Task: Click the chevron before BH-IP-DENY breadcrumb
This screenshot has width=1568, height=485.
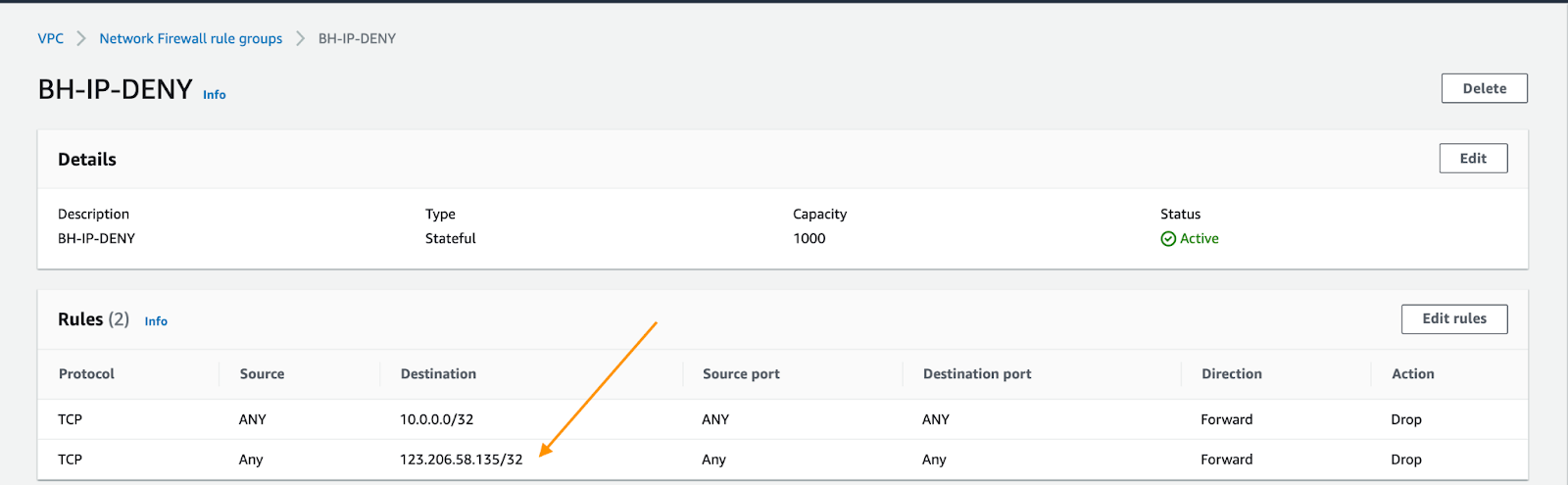Action: [301, 38]
